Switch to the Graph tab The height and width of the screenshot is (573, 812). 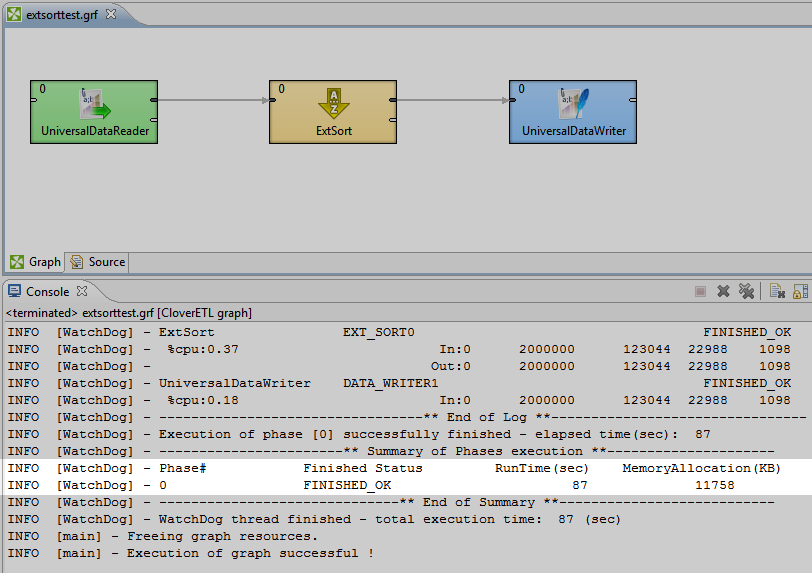(35, 262)
